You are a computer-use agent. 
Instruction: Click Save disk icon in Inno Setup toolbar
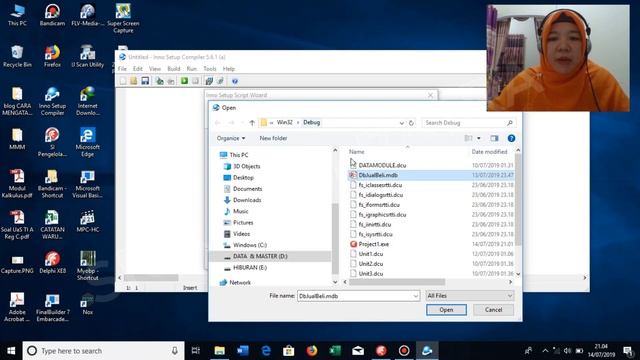click(x=145, y=81)
